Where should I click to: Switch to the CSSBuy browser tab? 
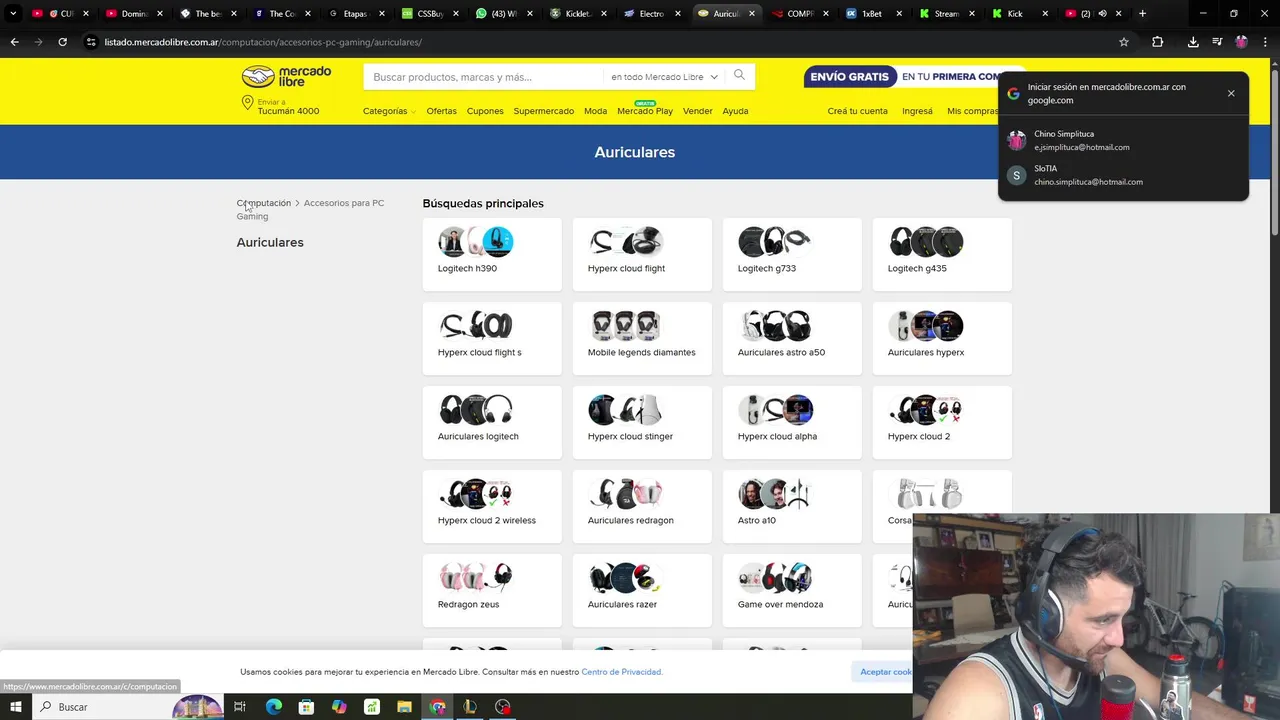[429, 13]
